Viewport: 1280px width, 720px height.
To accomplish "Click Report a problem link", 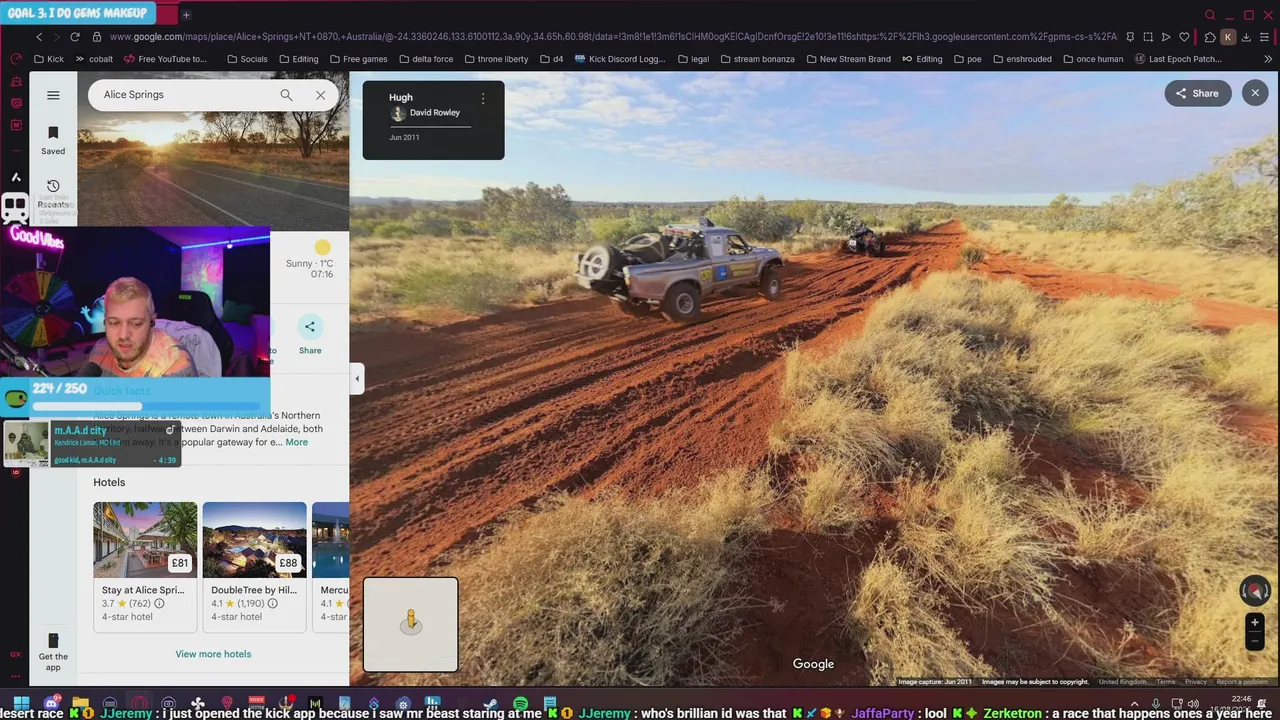I will (x=1242, y=682).
